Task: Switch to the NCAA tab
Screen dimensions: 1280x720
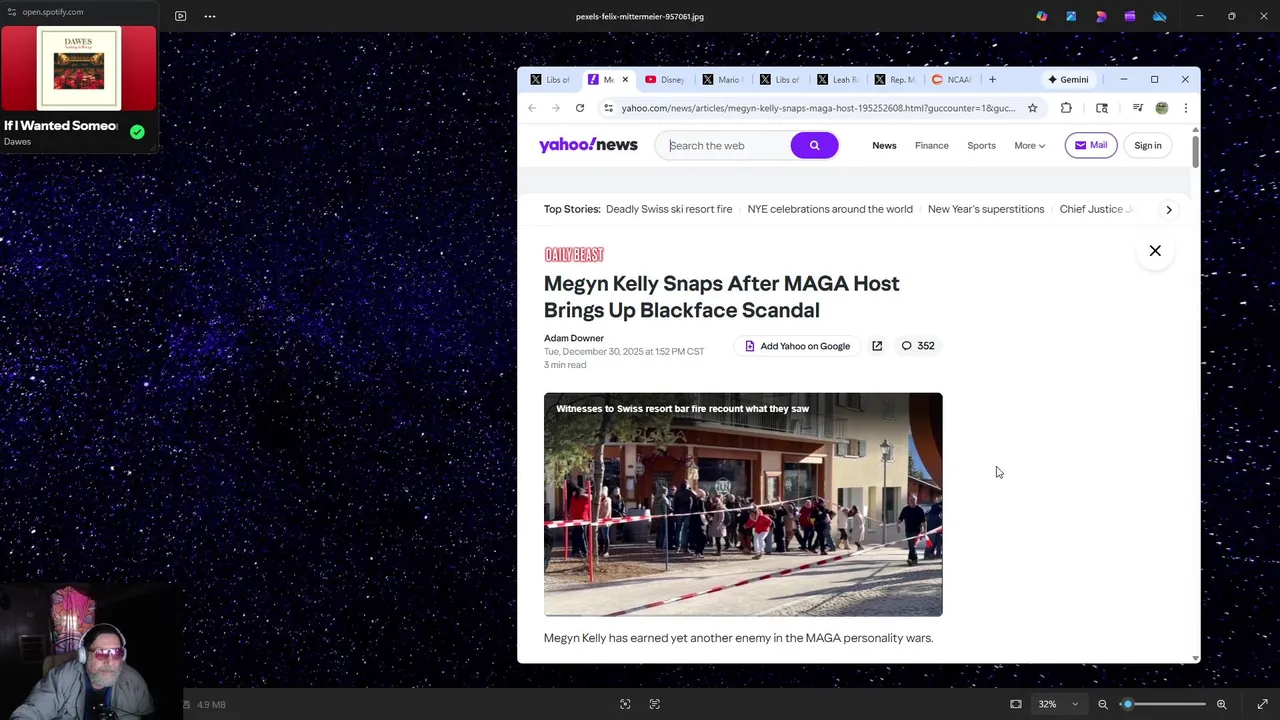Action: tap(952, 80)
